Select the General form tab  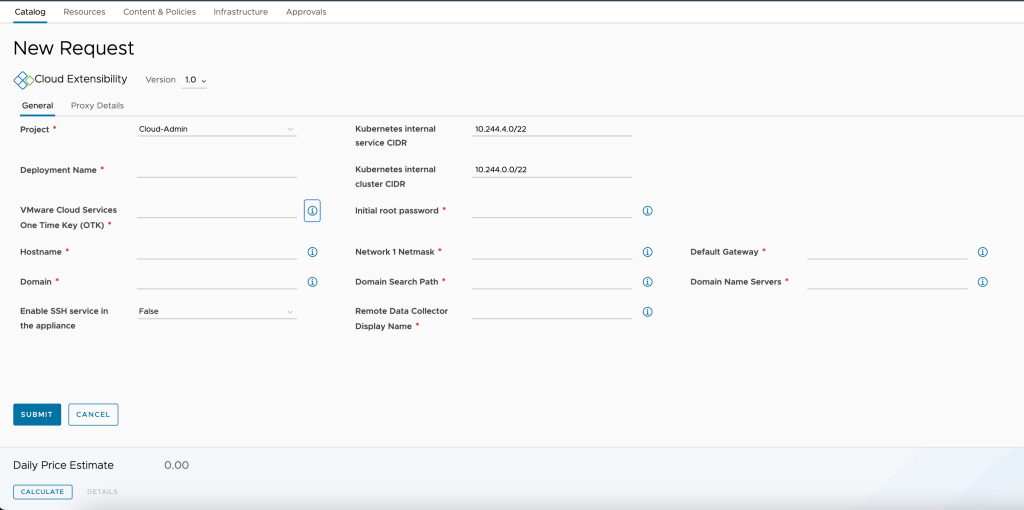point(38,106)
